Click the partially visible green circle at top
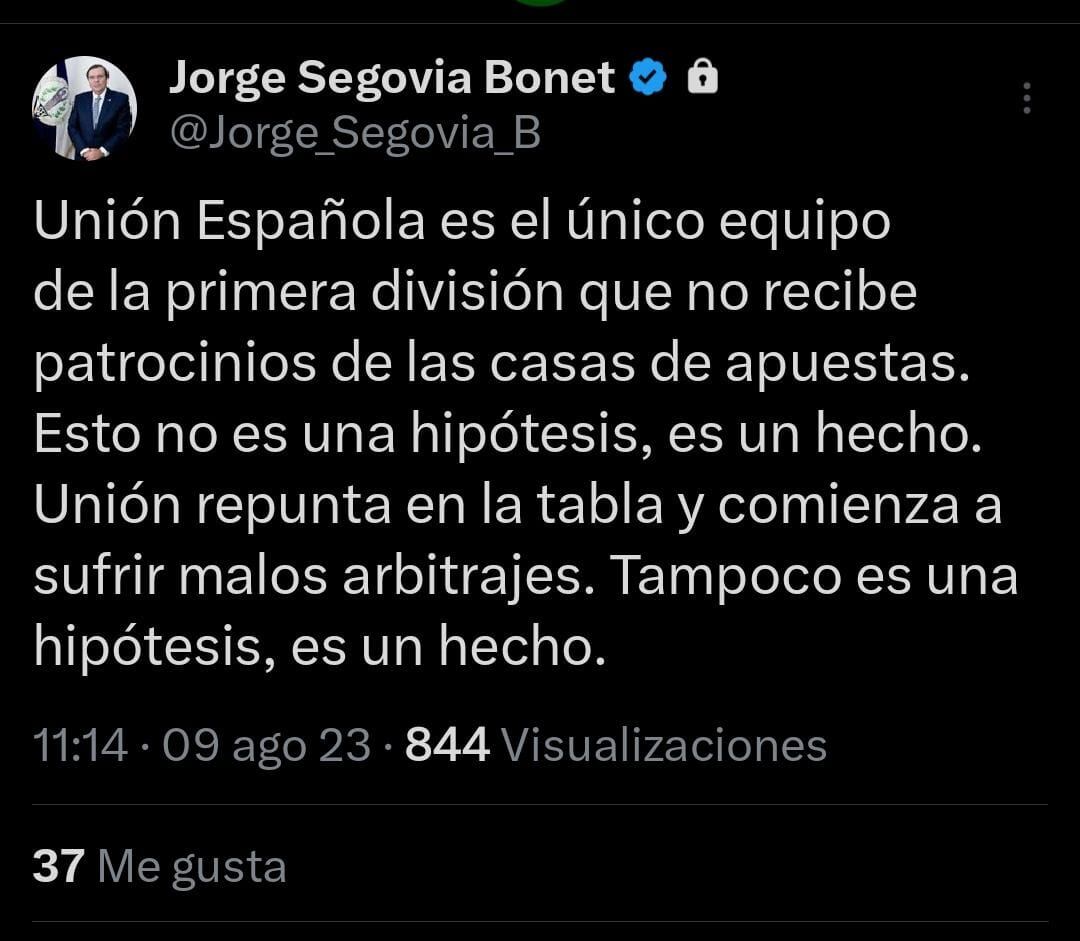 (x=541, y=2)
